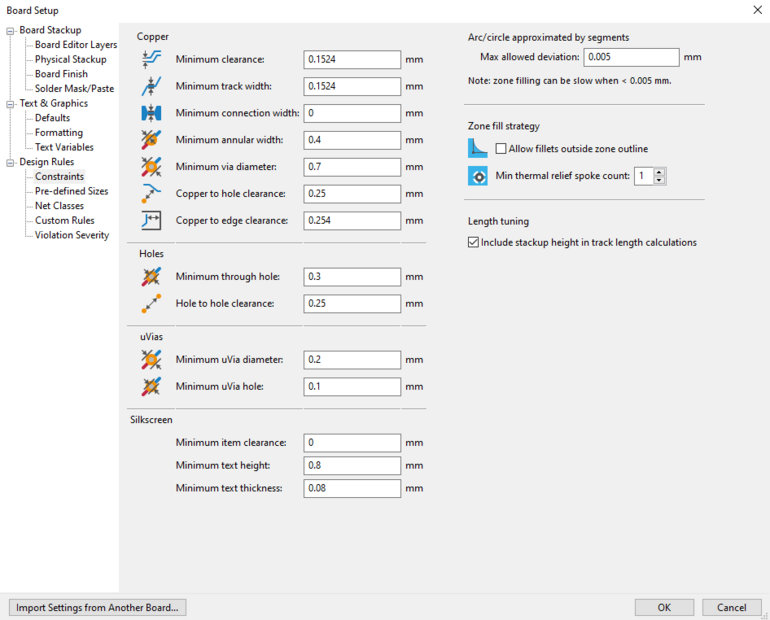The width and height of the screenshot is (770, 620).
Task: Collapse the Design Rules tree node
Action: point(11,162)
